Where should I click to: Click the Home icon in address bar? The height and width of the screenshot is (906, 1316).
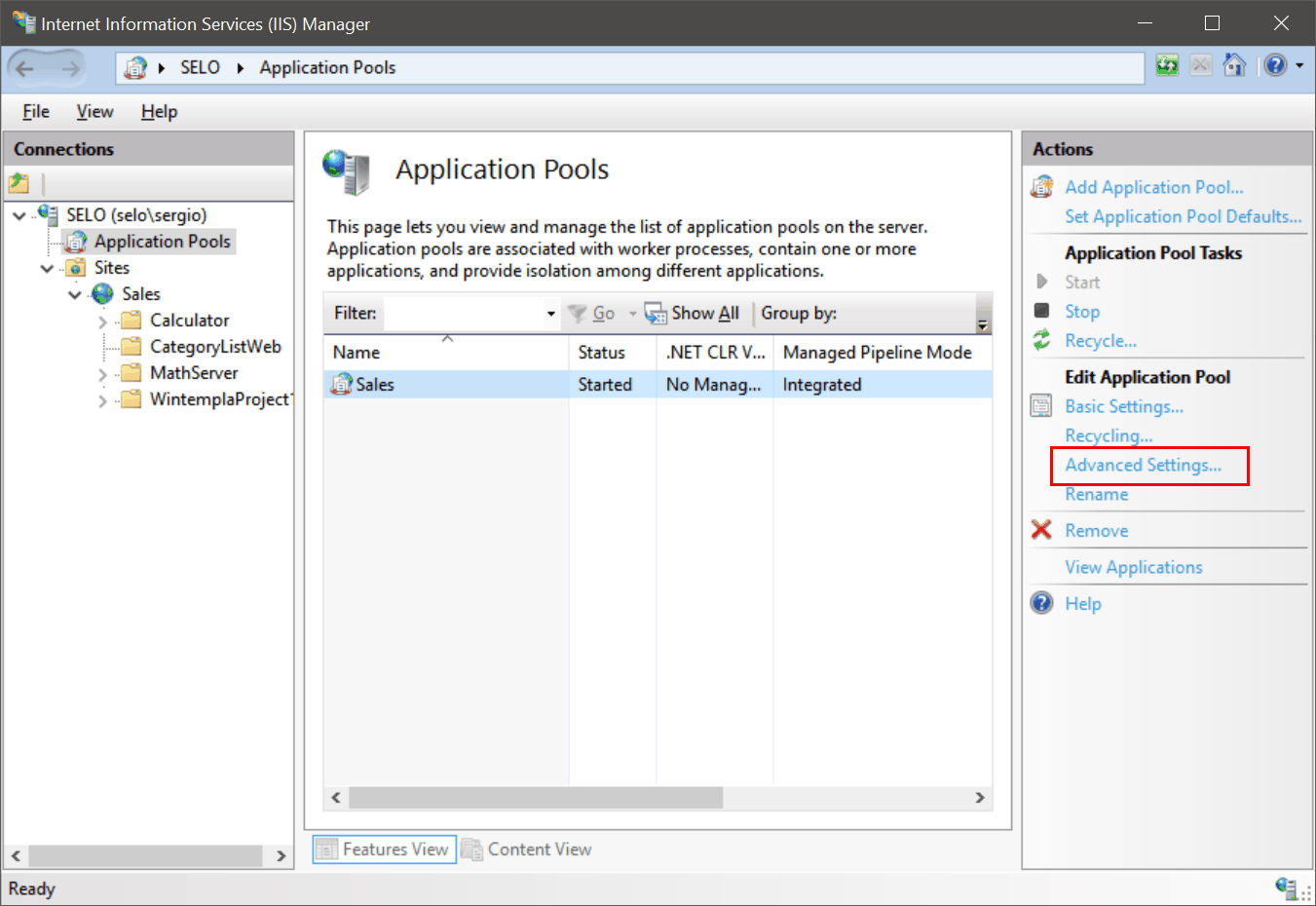[x=1234, y=65]
